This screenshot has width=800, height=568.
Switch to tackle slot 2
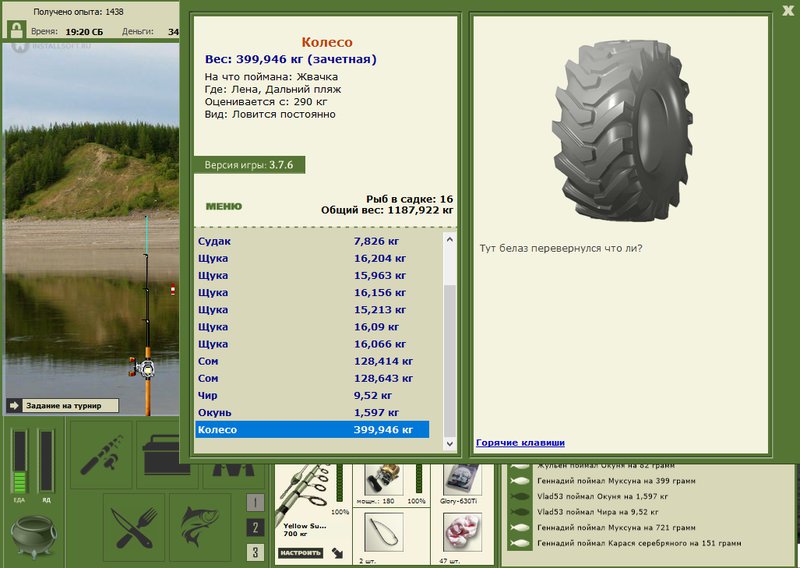tap(255, 527)
